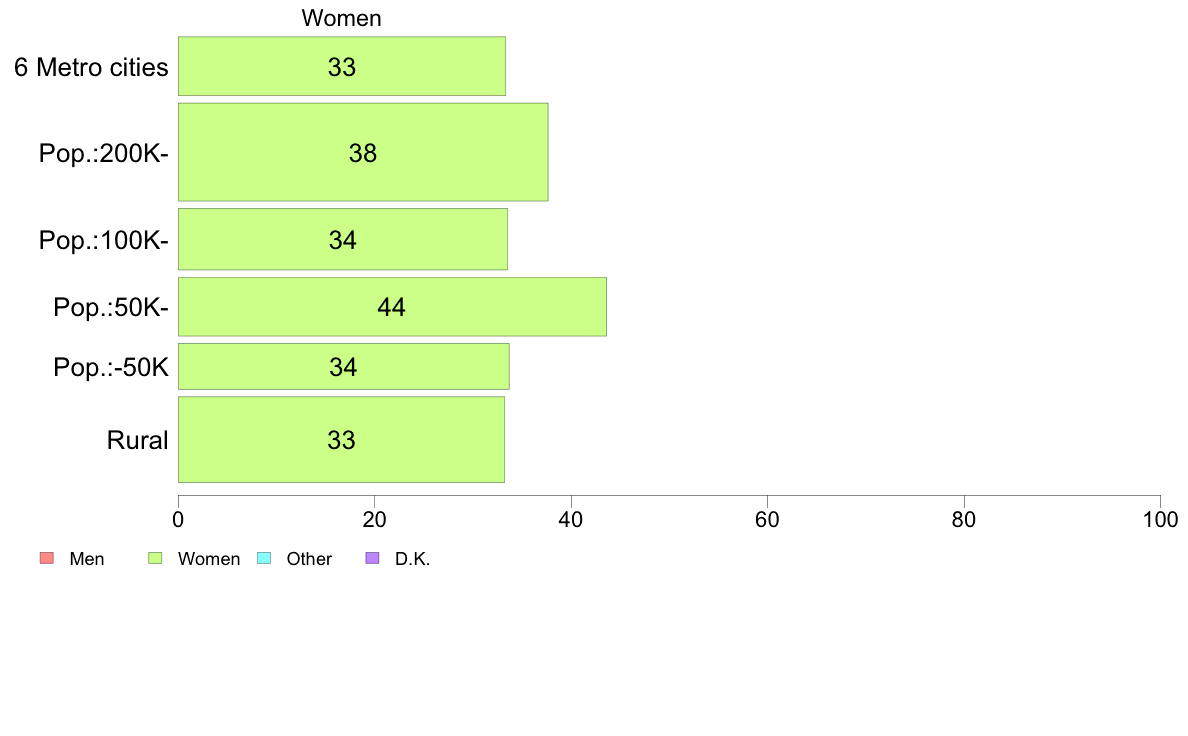Click the green Women legend swatch
The image size is (1188, 736).
point(155,558)
